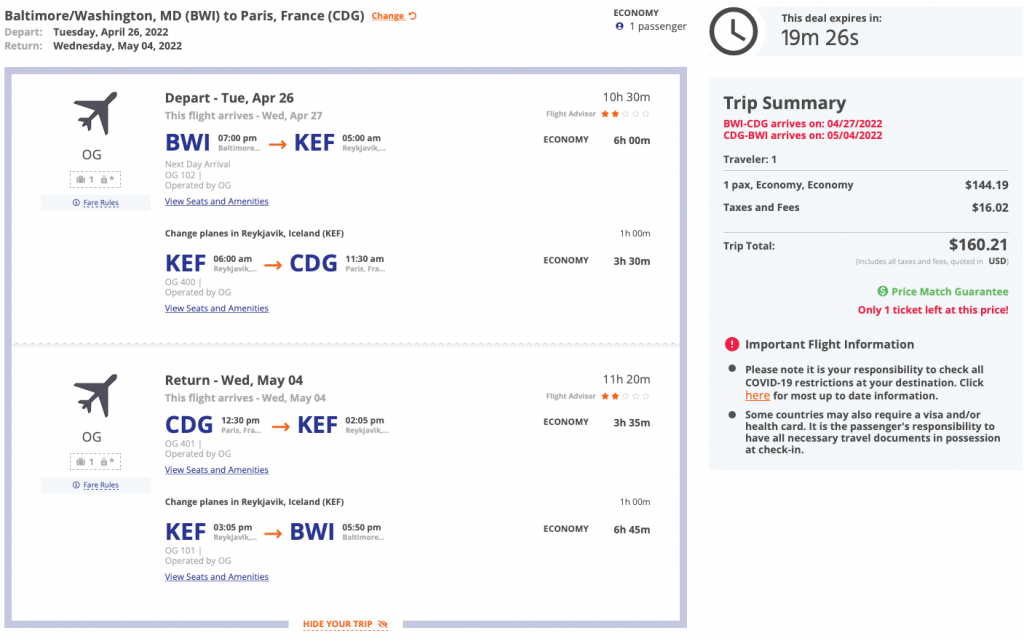View Seats and Amenities for flight OG 102
The width and height of the screenshot is (1024, 641).
(x=216, y=201)
